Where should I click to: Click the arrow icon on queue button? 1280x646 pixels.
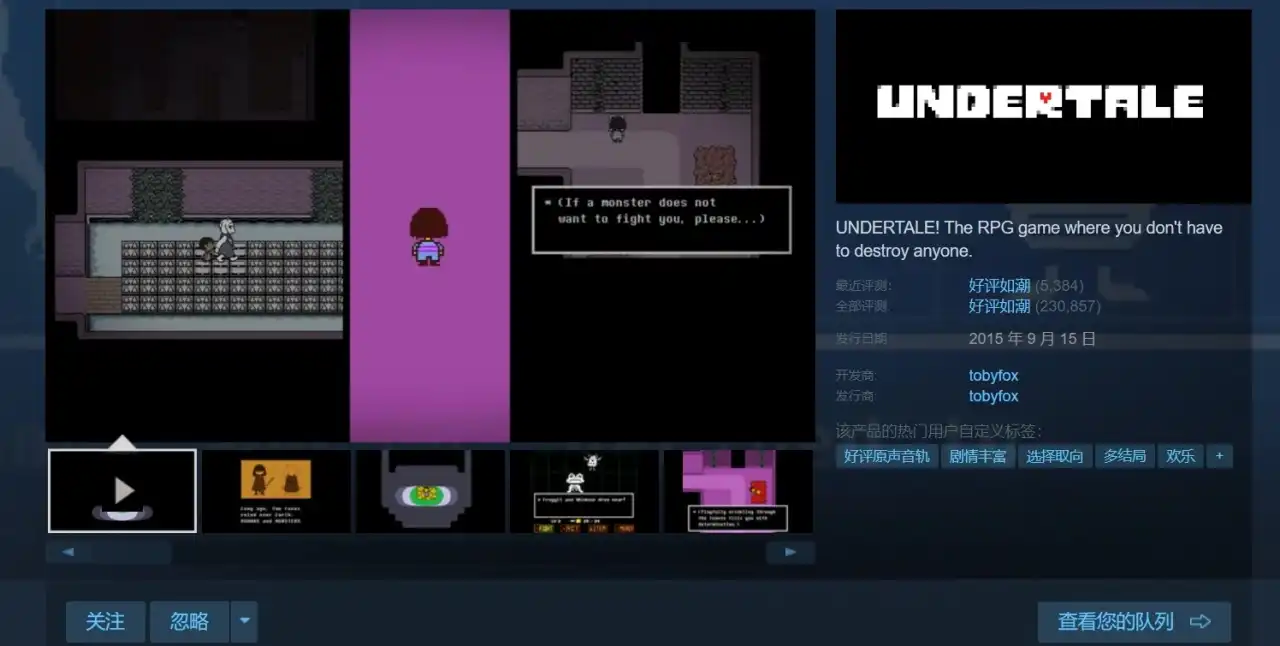(x=1201, y=622)
